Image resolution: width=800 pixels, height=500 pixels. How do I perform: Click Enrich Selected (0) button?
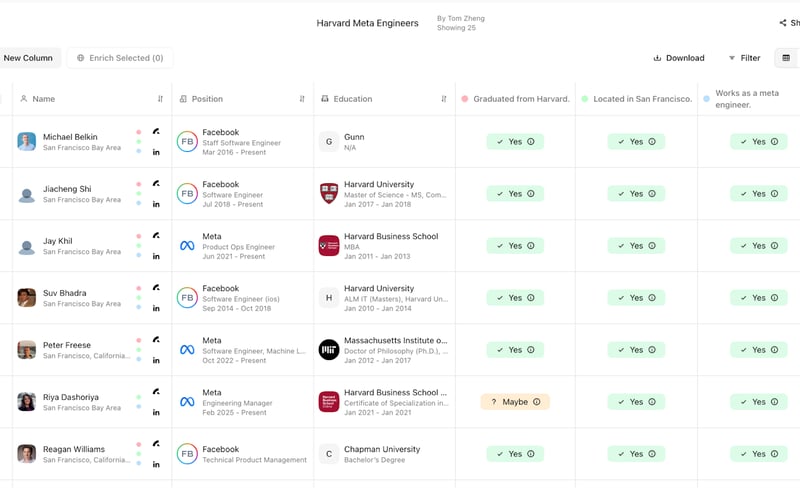click(x=120, y=58)
